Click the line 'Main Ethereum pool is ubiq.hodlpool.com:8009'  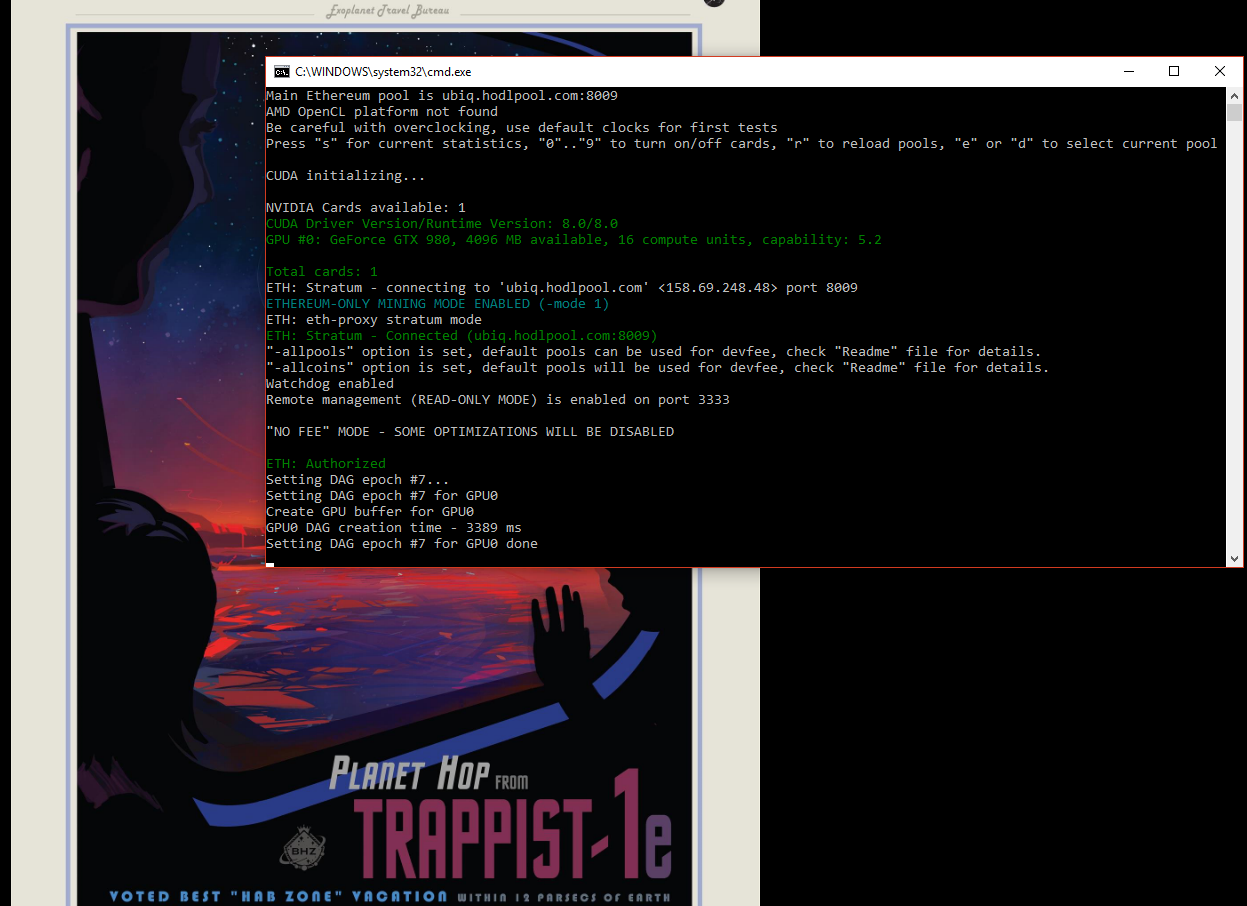point(441,96)
